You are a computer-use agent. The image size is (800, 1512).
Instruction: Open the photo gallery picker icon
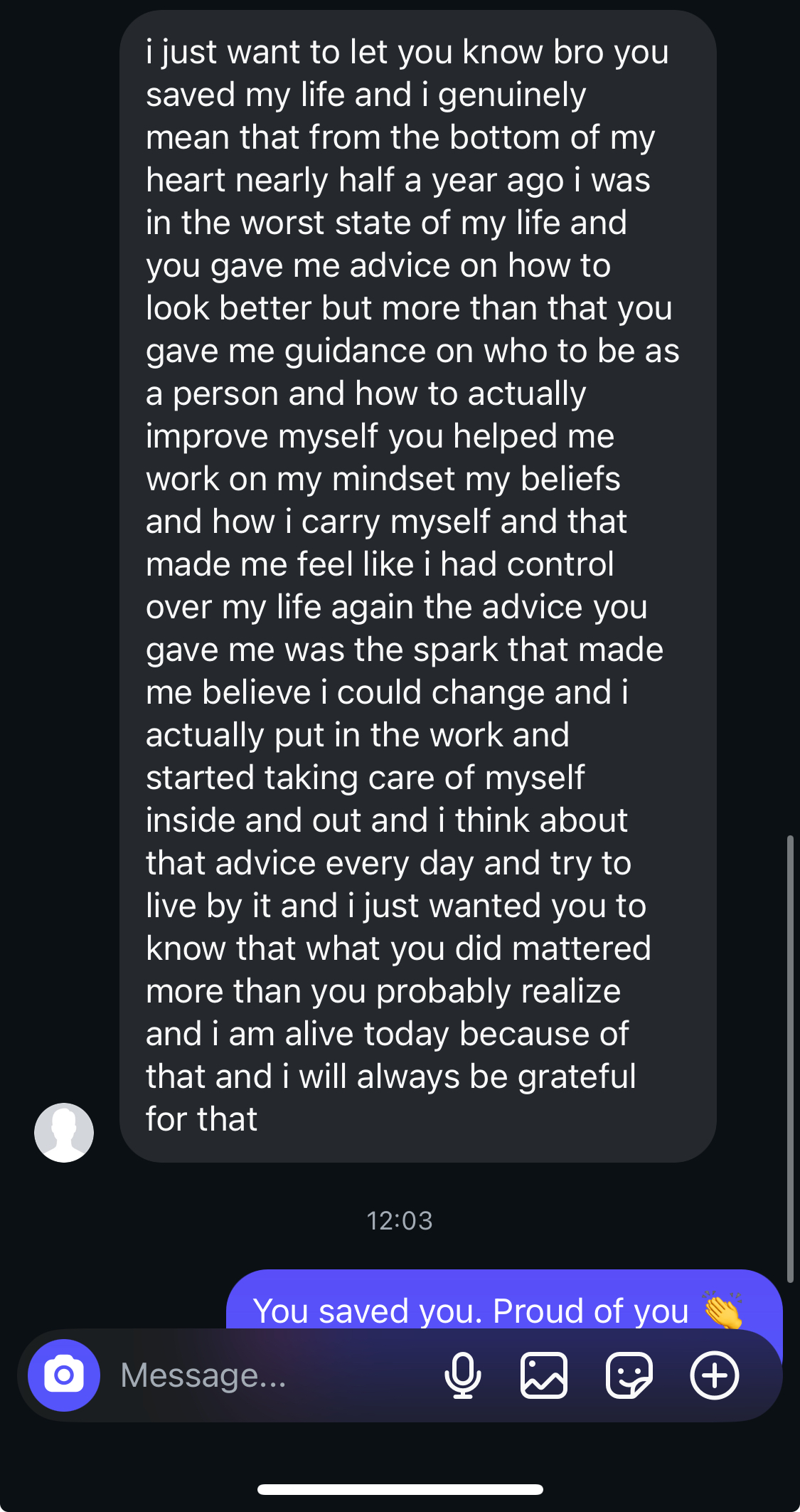(544, 1375)
